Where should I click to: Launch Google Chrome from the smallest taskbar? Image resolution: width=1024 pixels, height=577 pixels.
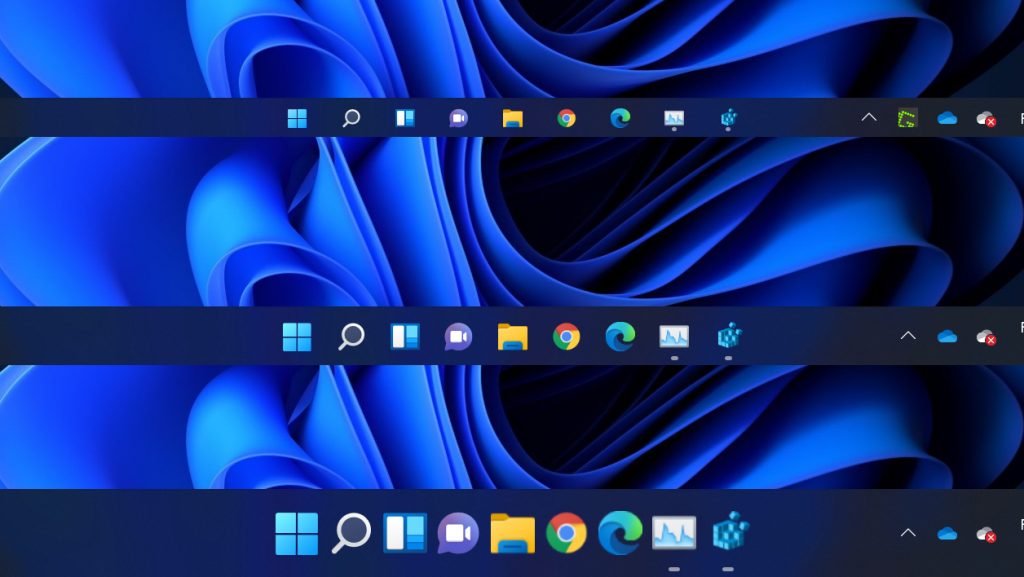coord(566,118)
